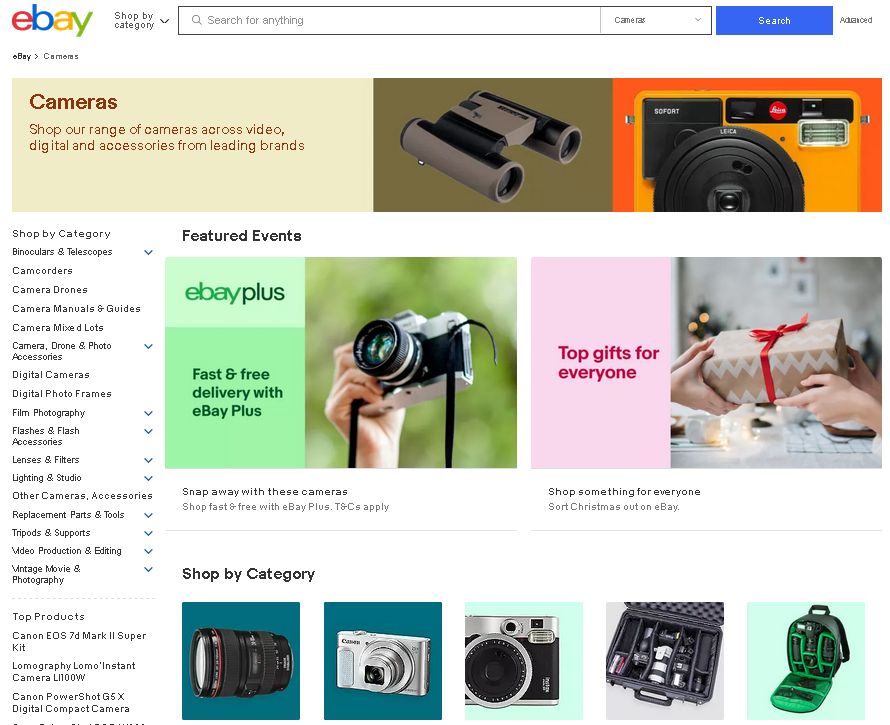This screenshot has height=725, width=890.
Task: Select the instant camera category thumbnail
Action: pyautogui.click(x=524, y=661)
